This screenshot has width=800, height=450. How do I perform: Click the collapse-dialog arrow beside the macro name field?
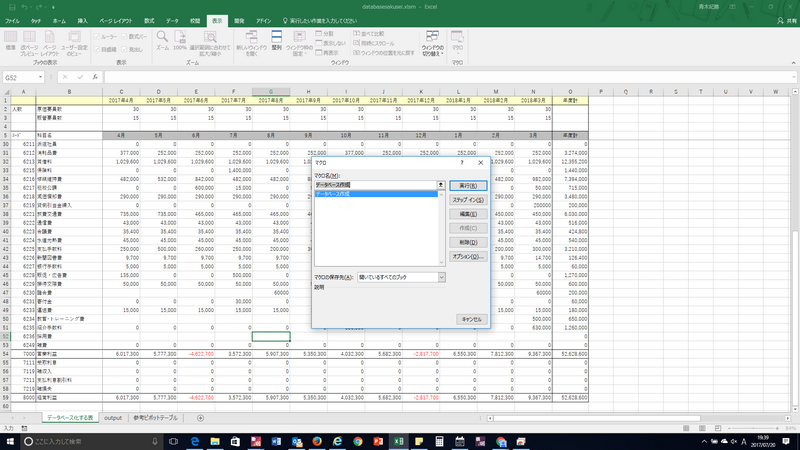tap(441, 186)
